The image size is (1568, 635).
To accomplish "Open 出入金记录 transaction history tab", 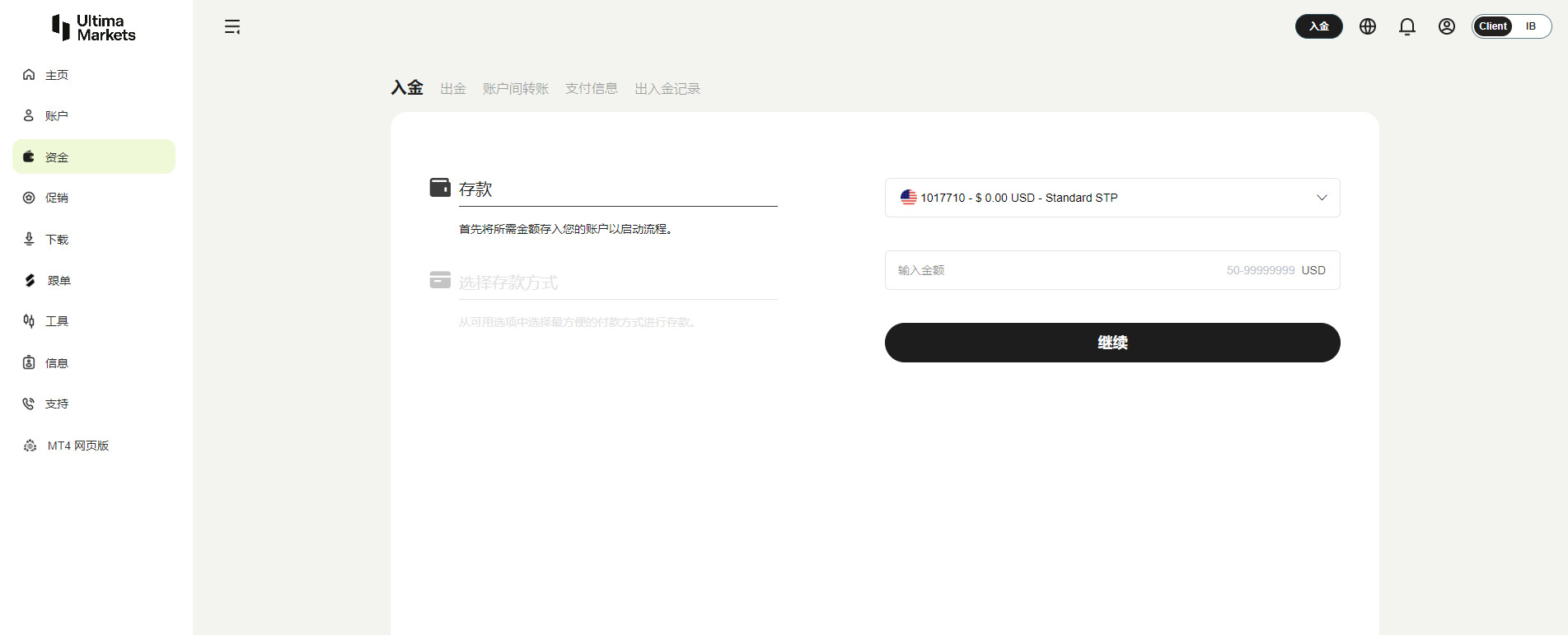I will tap(667, 89).
